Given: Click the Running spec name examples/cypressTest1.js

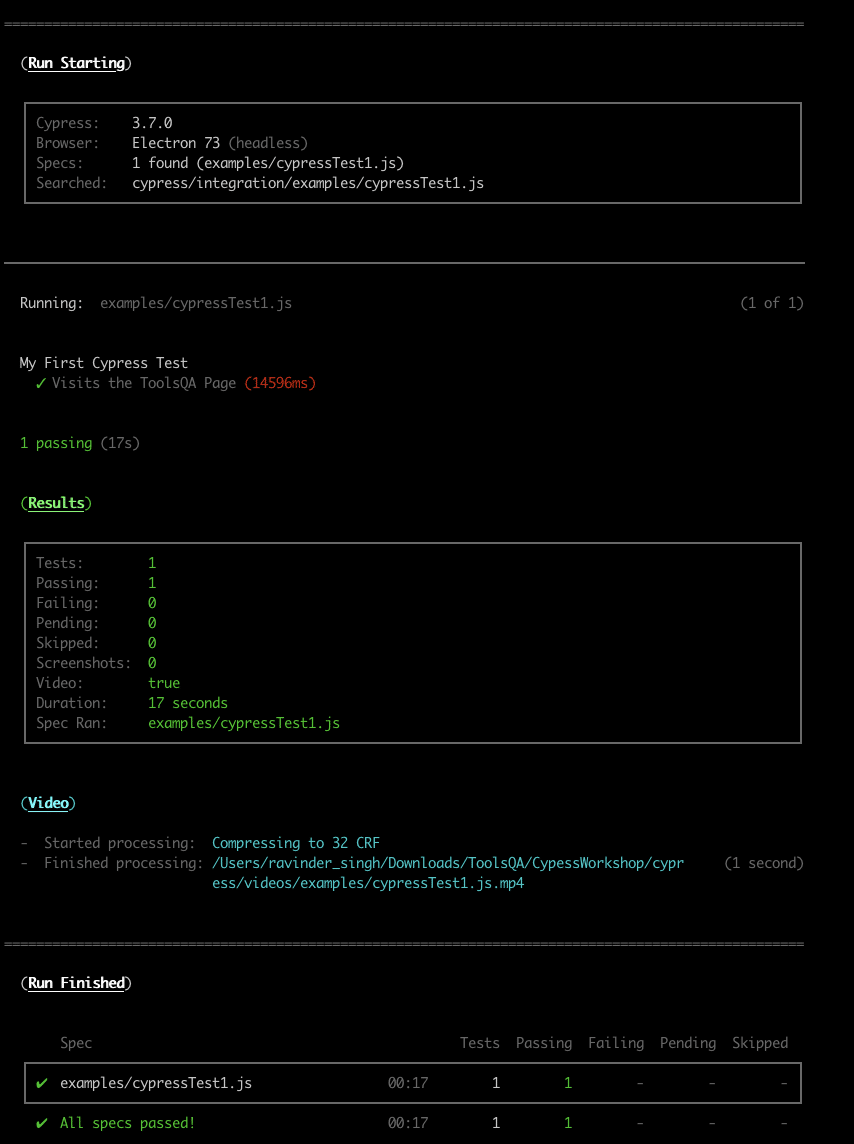Looking at the screenshot, I should click(x=196, y=304).
